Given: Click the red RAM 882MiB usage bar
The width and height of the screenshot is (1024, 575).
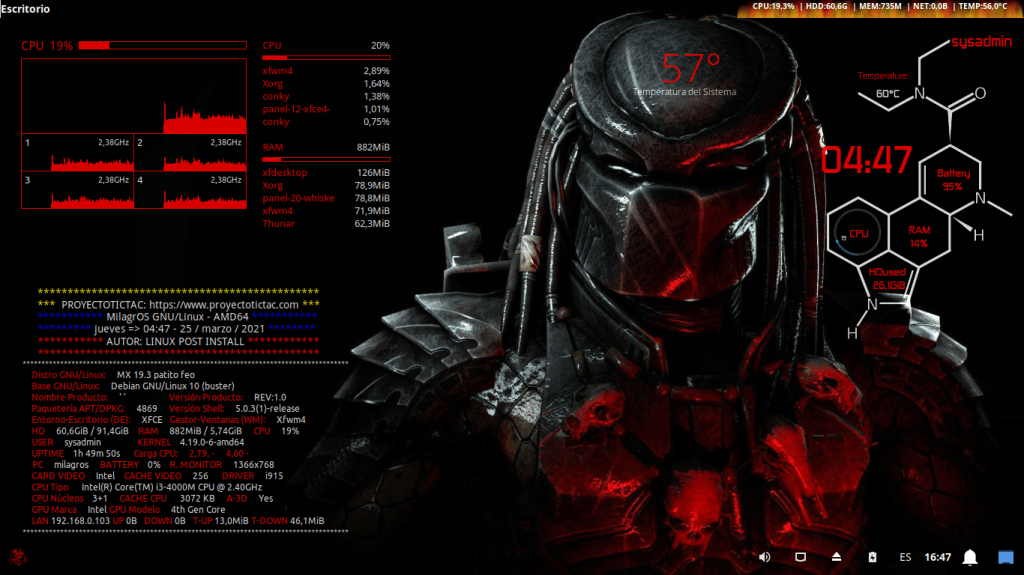Looking at the screenshot, I should (326, 159).
